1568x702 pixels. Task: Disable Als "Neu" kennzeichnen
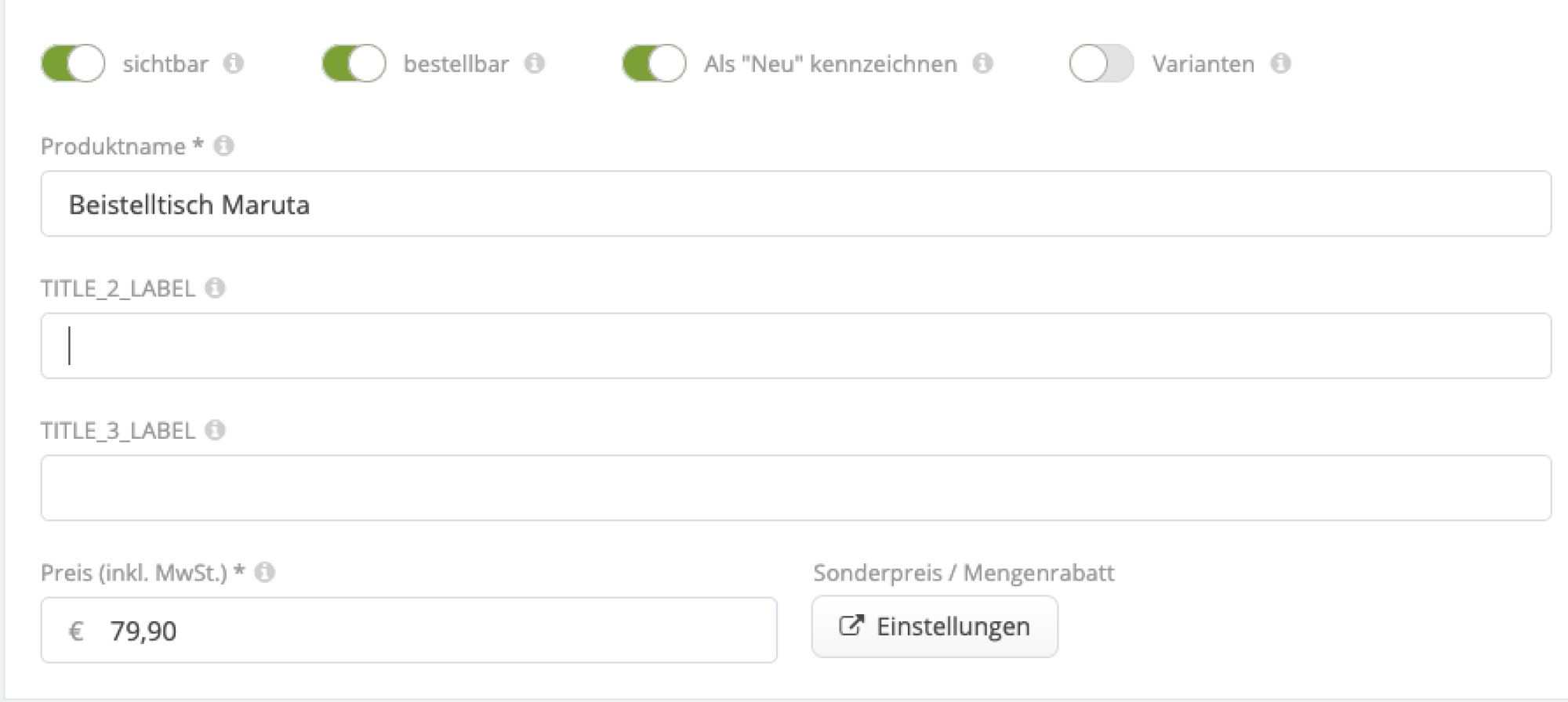click(653, 63)
